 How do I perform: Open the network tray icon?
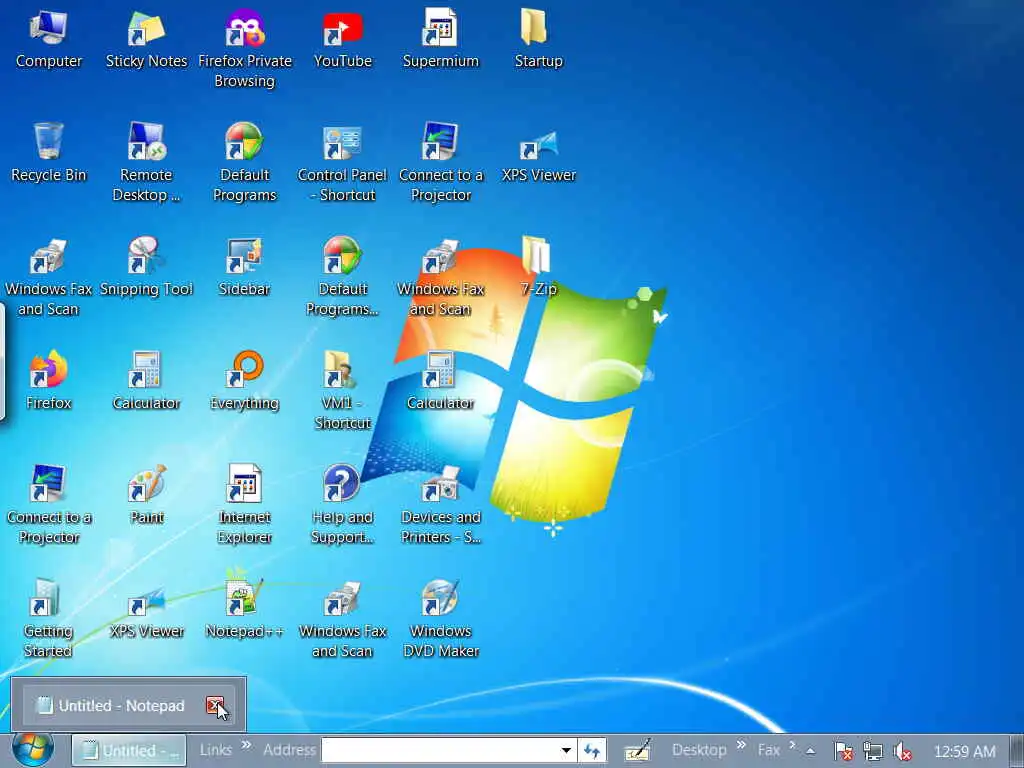[x=873, y=752]
